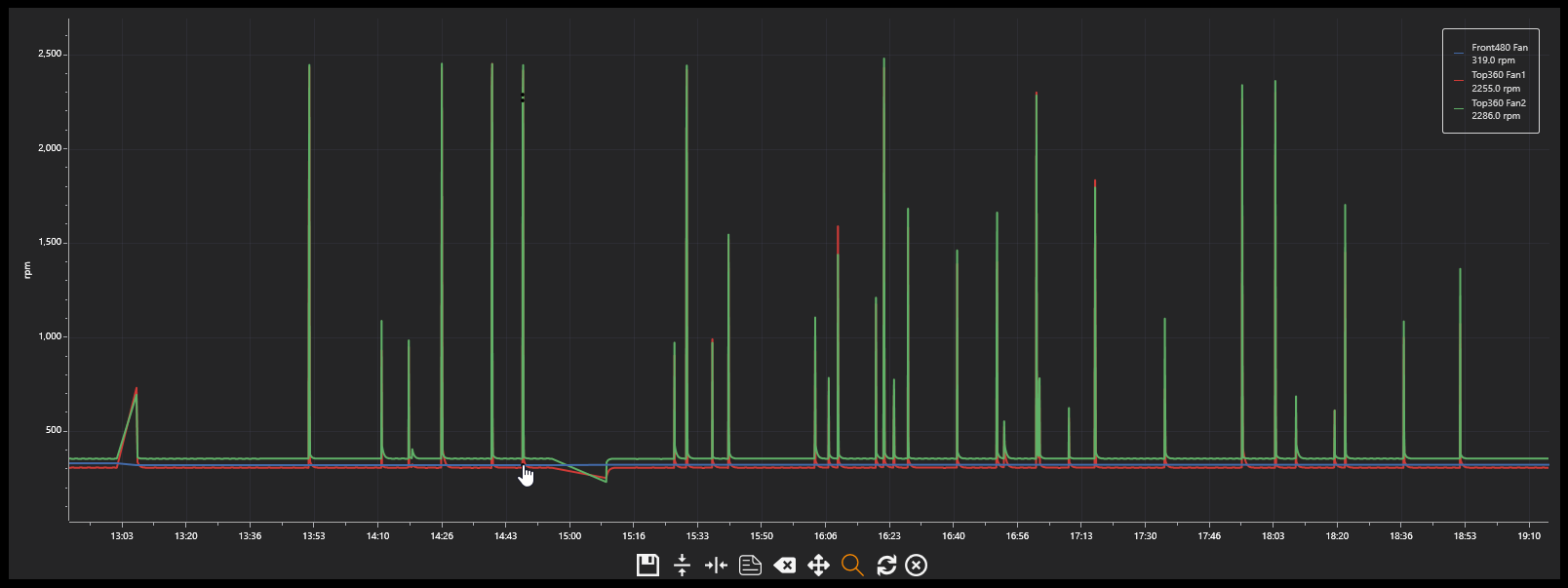The image size is (1568, 588).
Task: Click the save graph floppy disk icon
Action: click(x=647, y=566)
